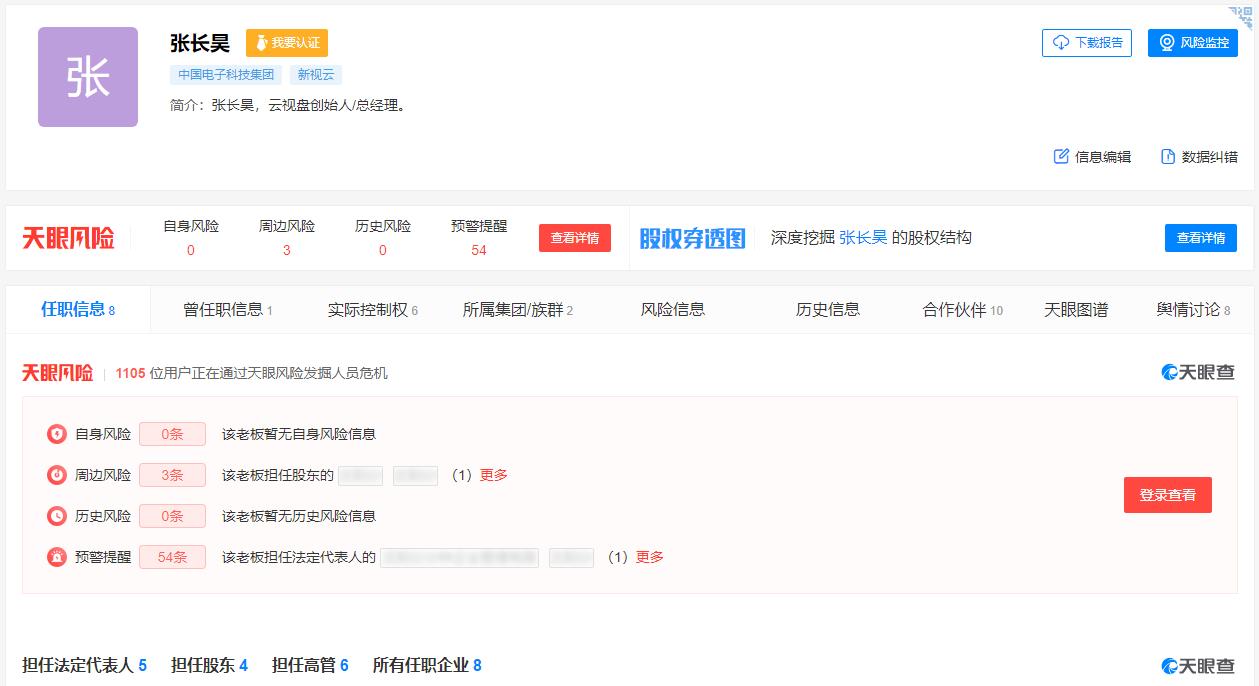Click the QR code corner icon
1259x686 pixels.
1241,18
